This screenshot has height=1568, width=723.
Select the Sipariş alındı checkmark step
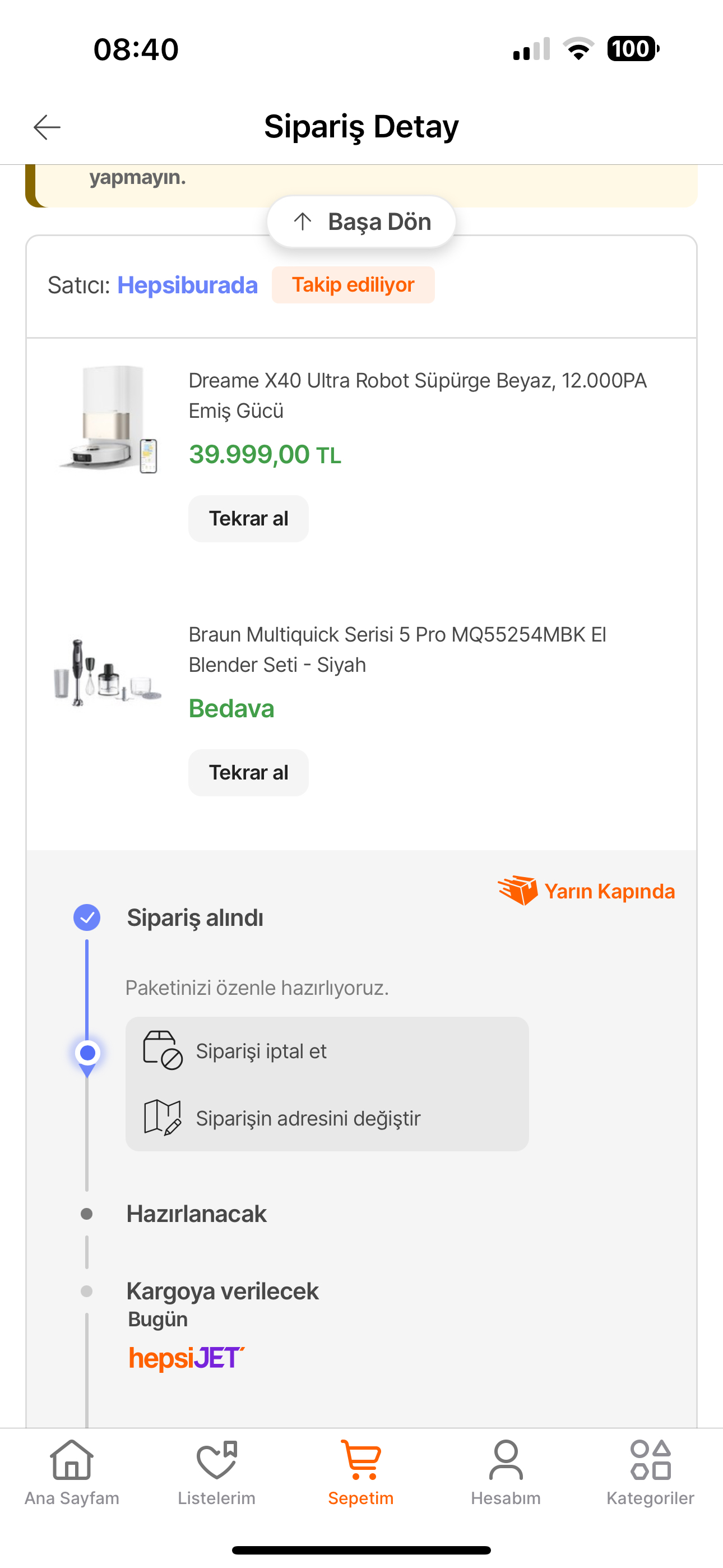87,917
